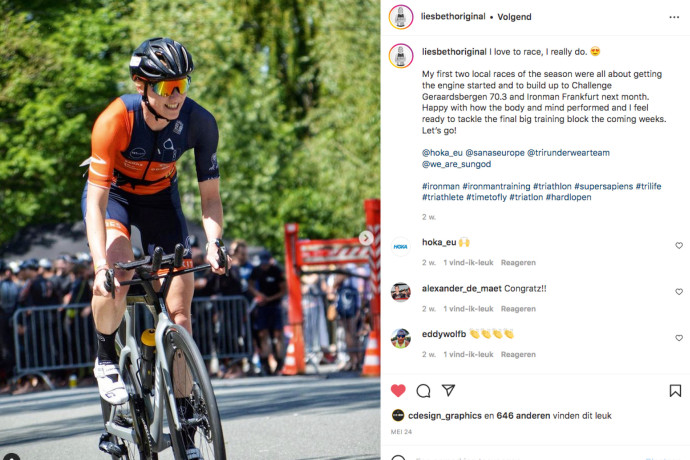
Task: Open the three-dots more options menu
Action: [x=674, y=17]
